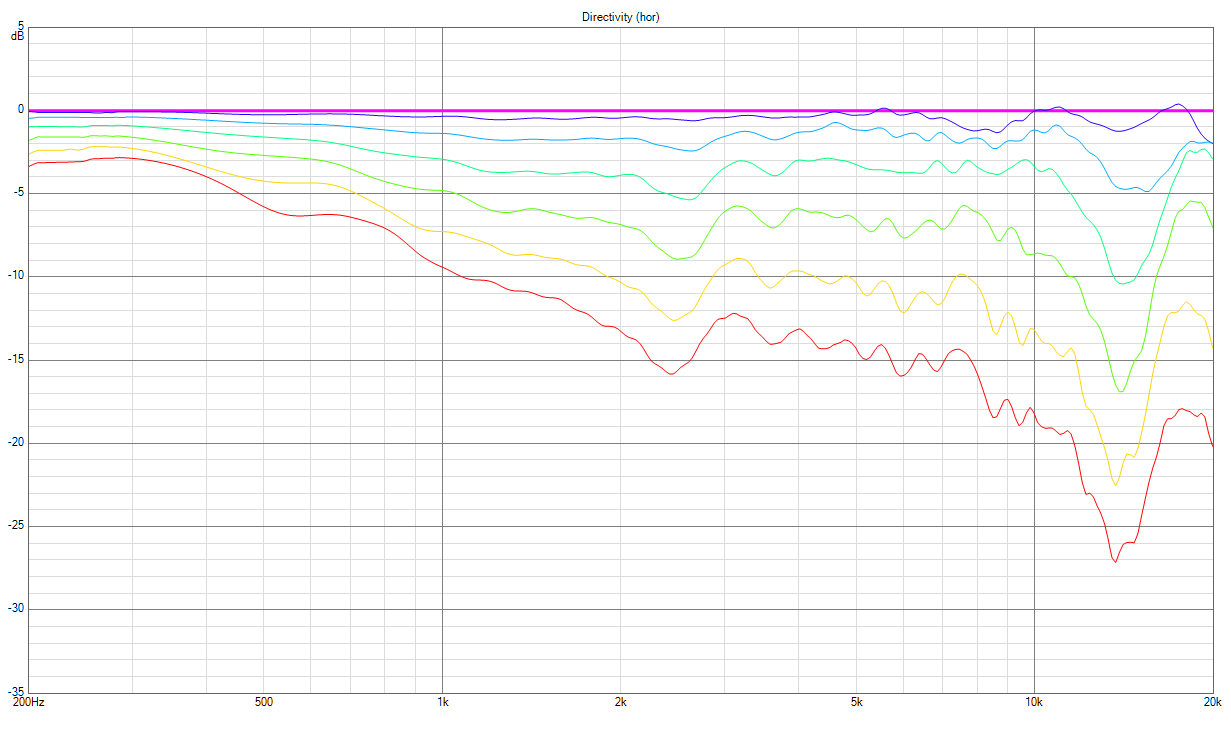Select the lime green curve's lowest dip past 10k

coord(1122,391)
